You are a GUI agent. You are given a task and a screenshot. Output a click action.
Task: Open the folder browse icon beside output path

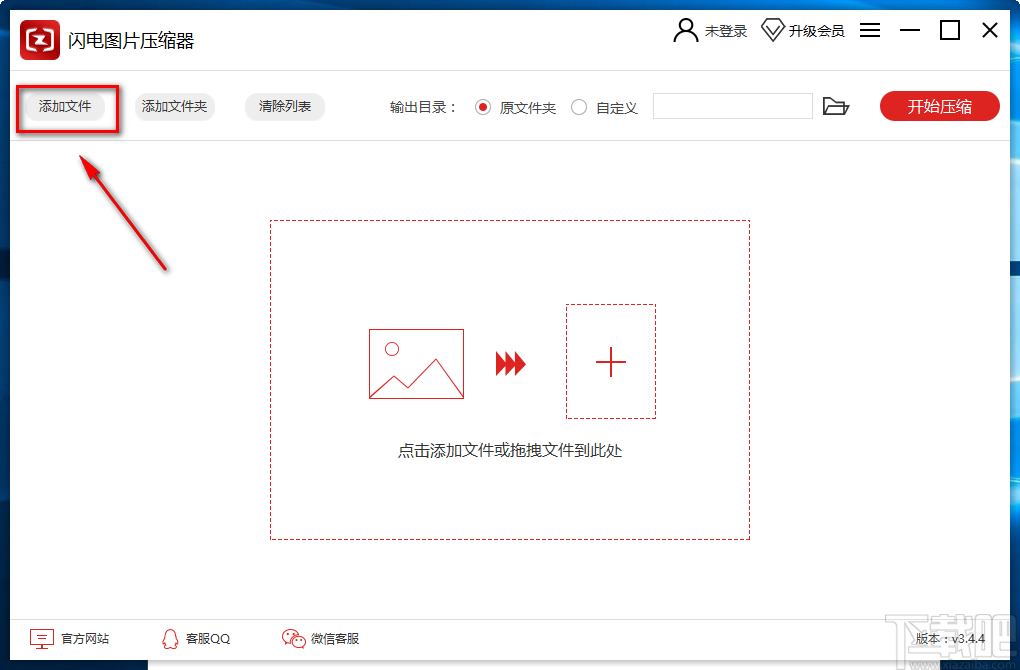click(837, 106)
